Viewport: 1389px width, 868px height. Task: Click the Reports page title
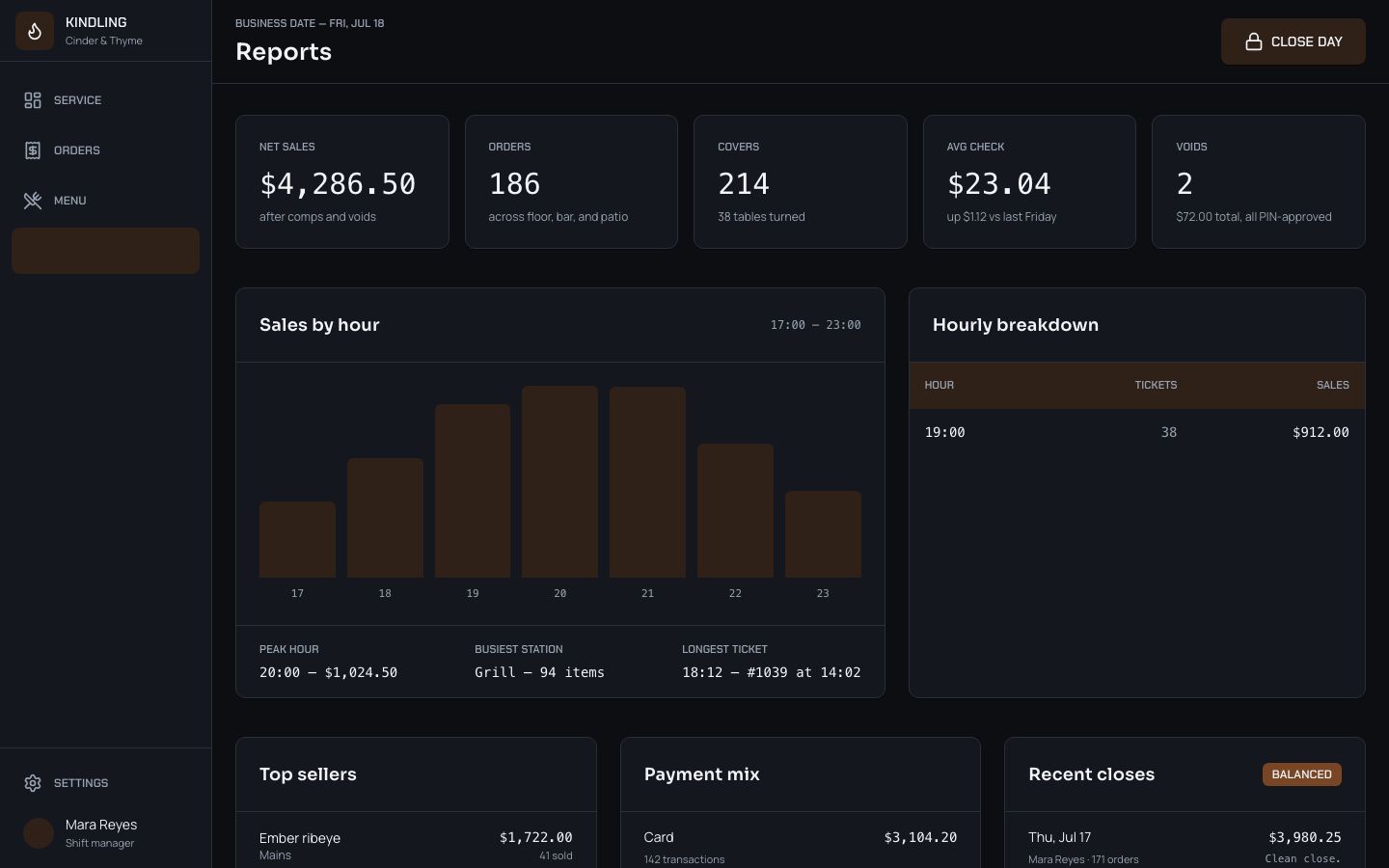tap(284, 52)
